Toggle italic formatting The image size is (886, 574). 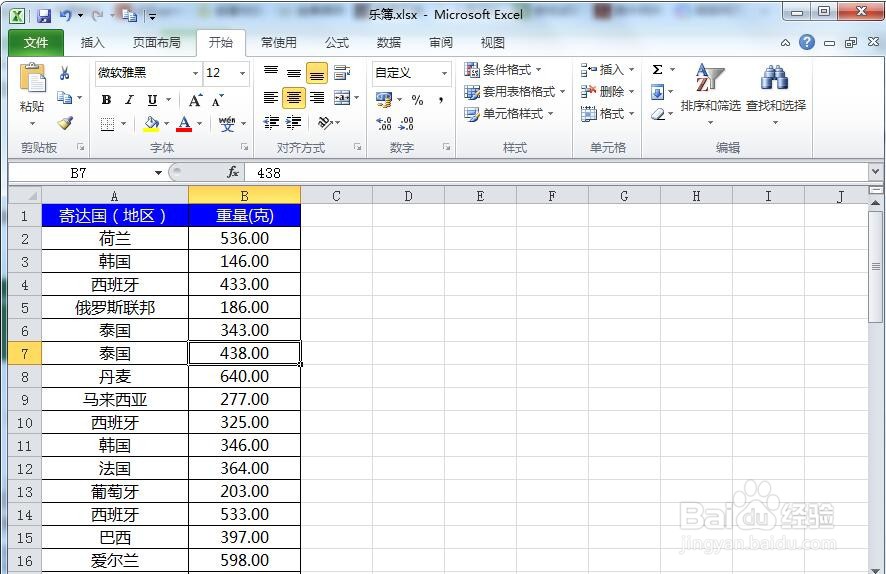tap(129, 100)
